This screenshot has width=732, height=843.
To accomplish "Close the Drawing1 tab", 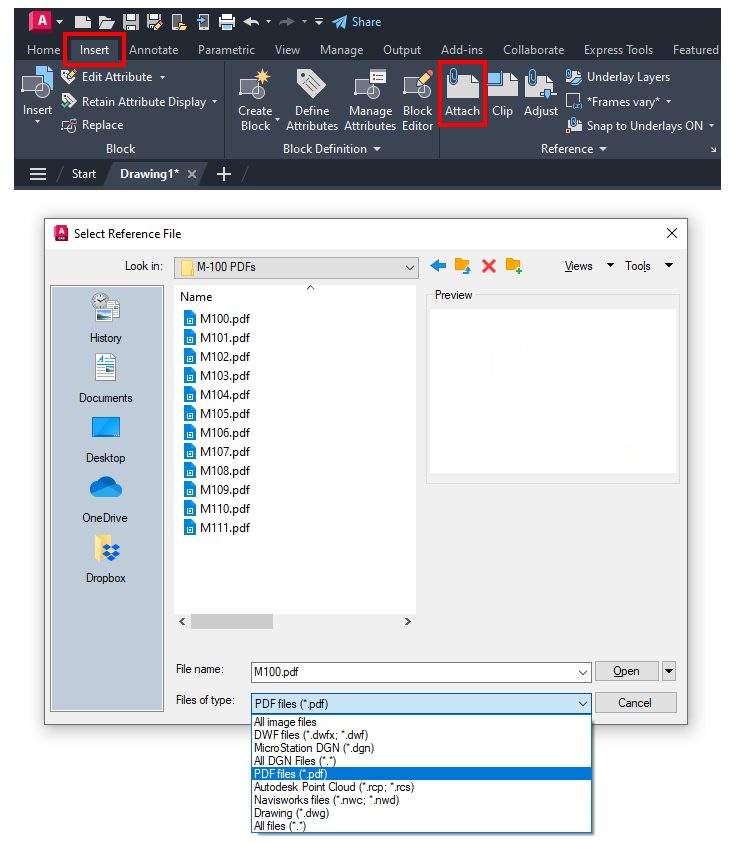I will point(192,174).
